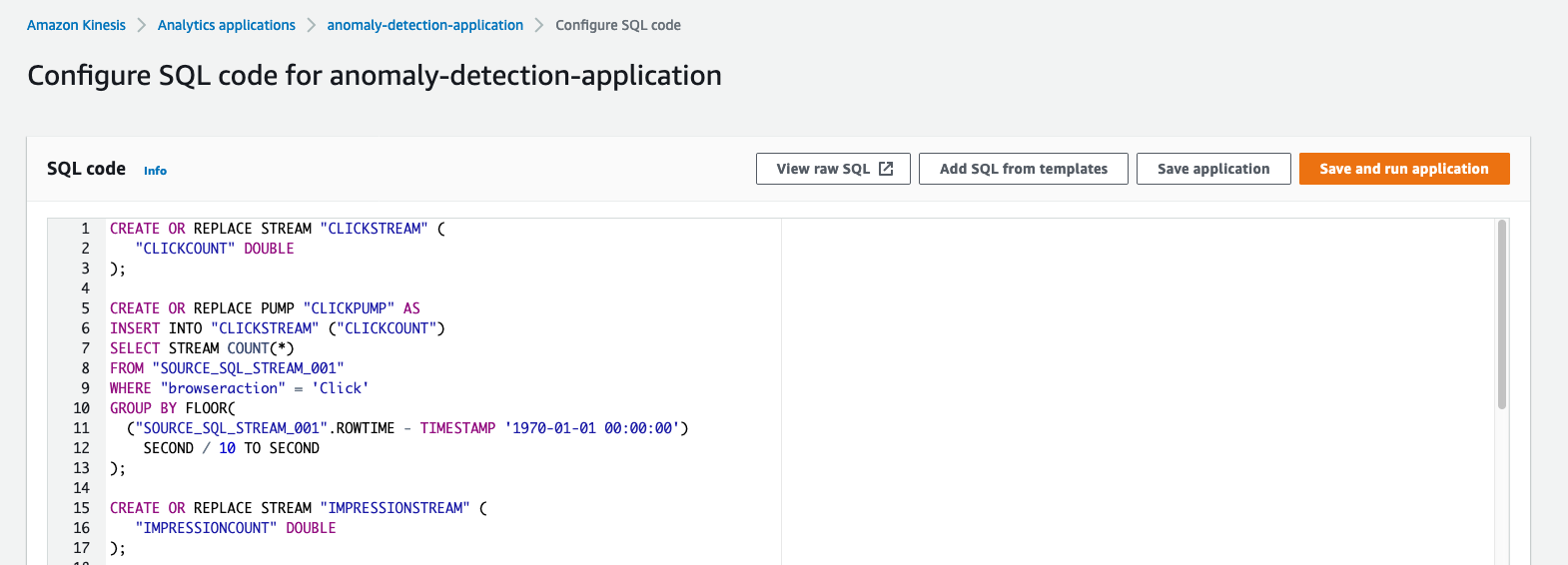Click the chevron after Amazon Kinesis breadcrumb

(x=142, y=25)
